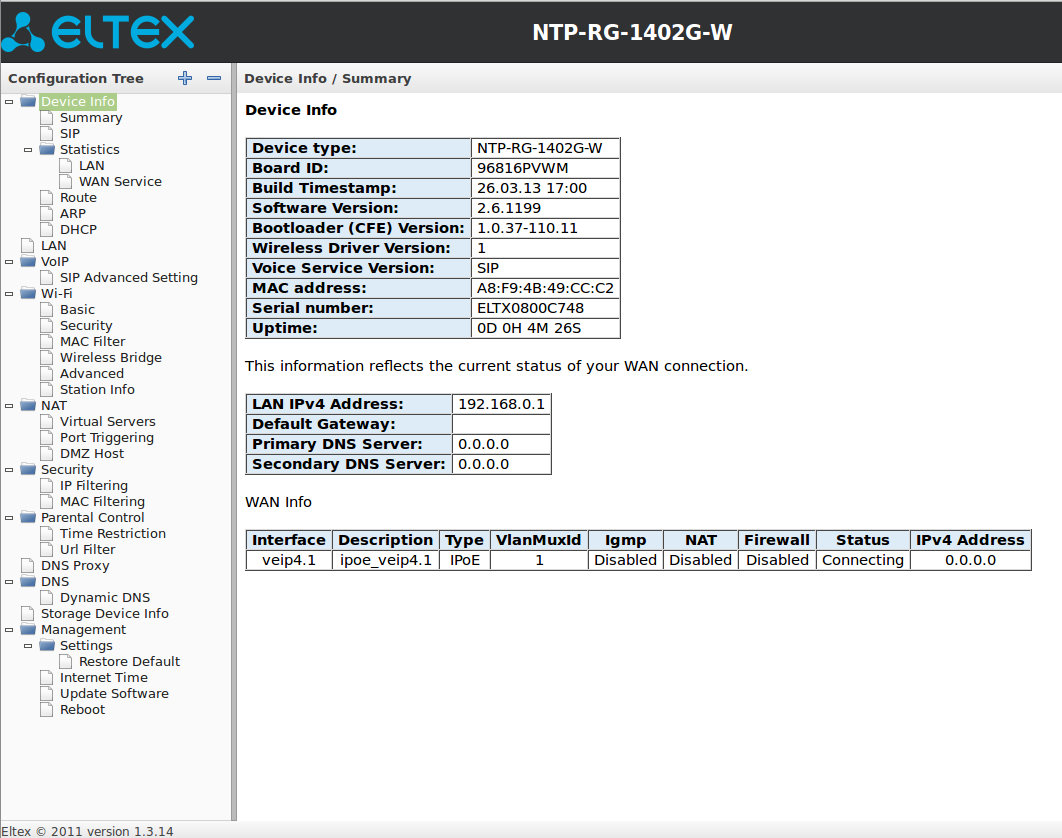Image resolution: width=1062 pixels, height=838 pixels.
Task: Collapse the Management tree node
Action: [x=9, y=629]
